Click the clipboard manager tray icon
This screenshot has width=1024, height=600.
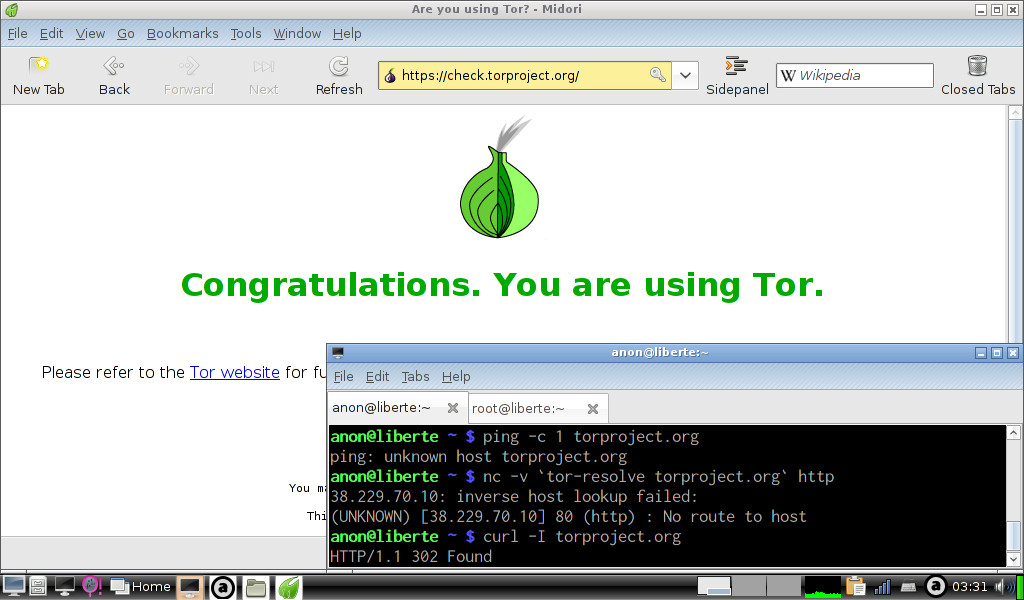pos(855,586)
